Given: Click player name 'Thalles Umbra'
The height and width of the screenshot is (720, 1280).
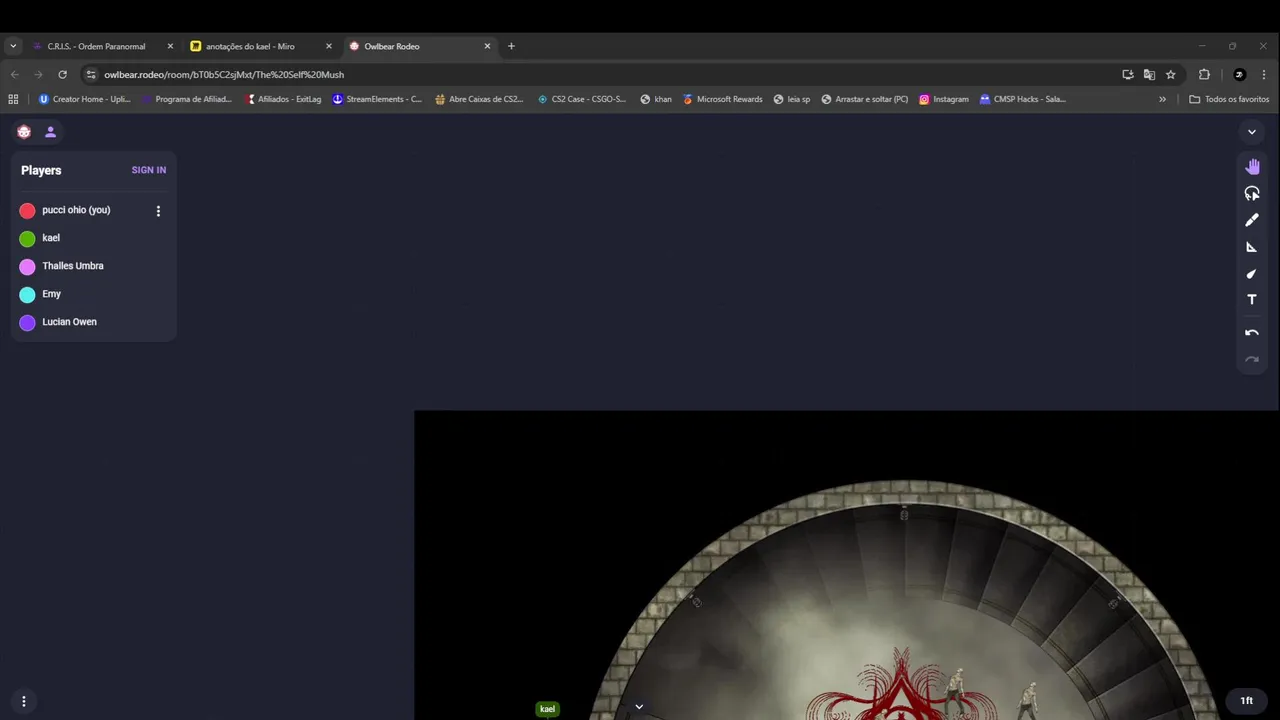Looking at the screenshot, I should point(73,266).
